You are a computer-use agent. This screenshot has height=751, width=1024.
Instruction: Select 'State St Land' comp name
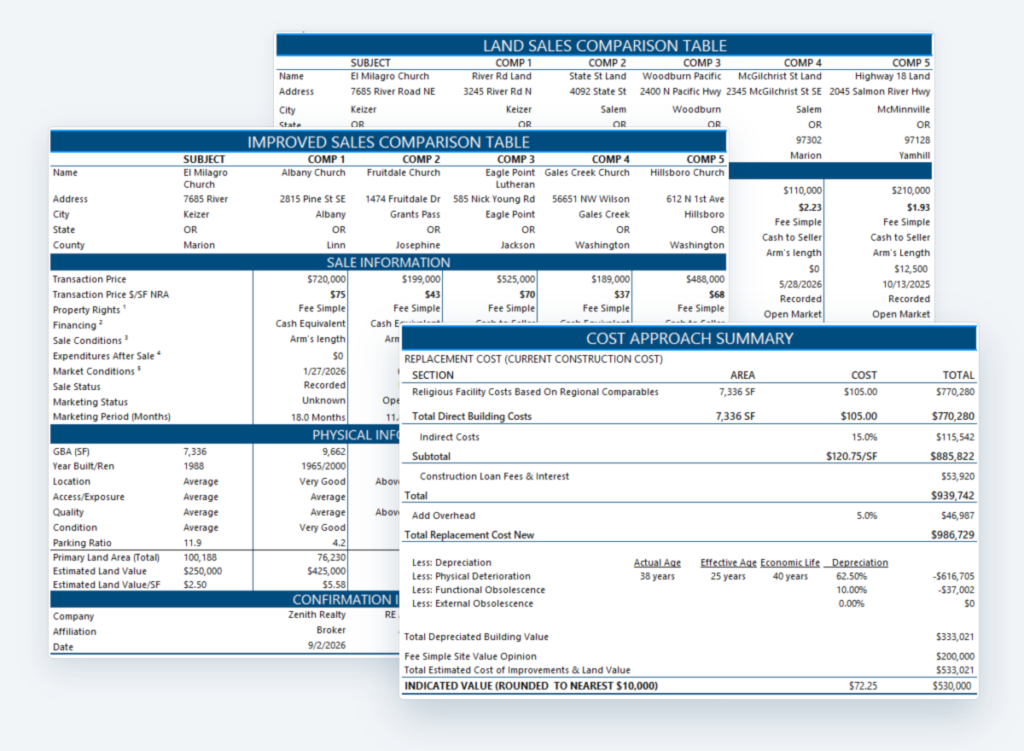[597, 76]
